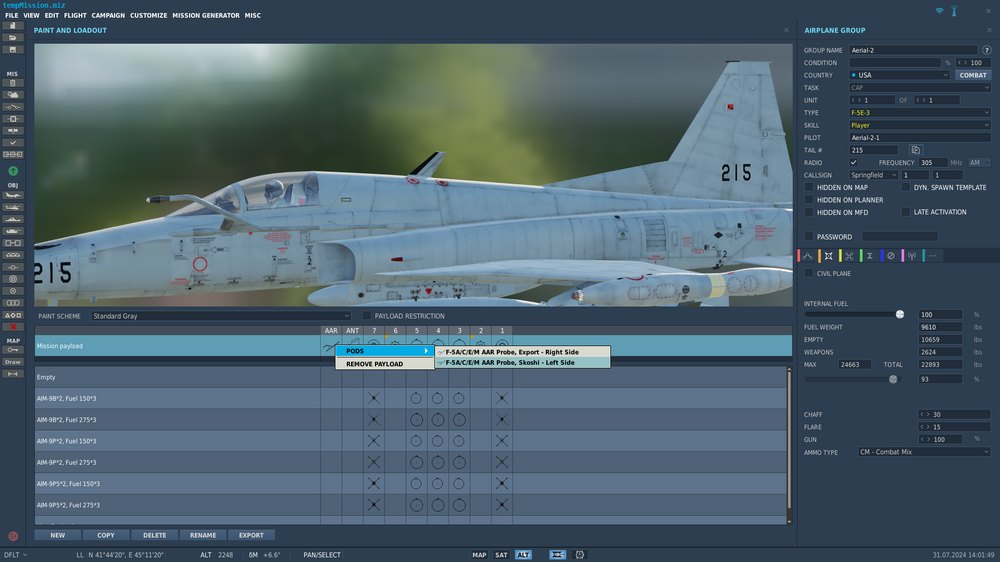Click the tail number livery icon
1000x562 pixels.
[x=915, y=150]
